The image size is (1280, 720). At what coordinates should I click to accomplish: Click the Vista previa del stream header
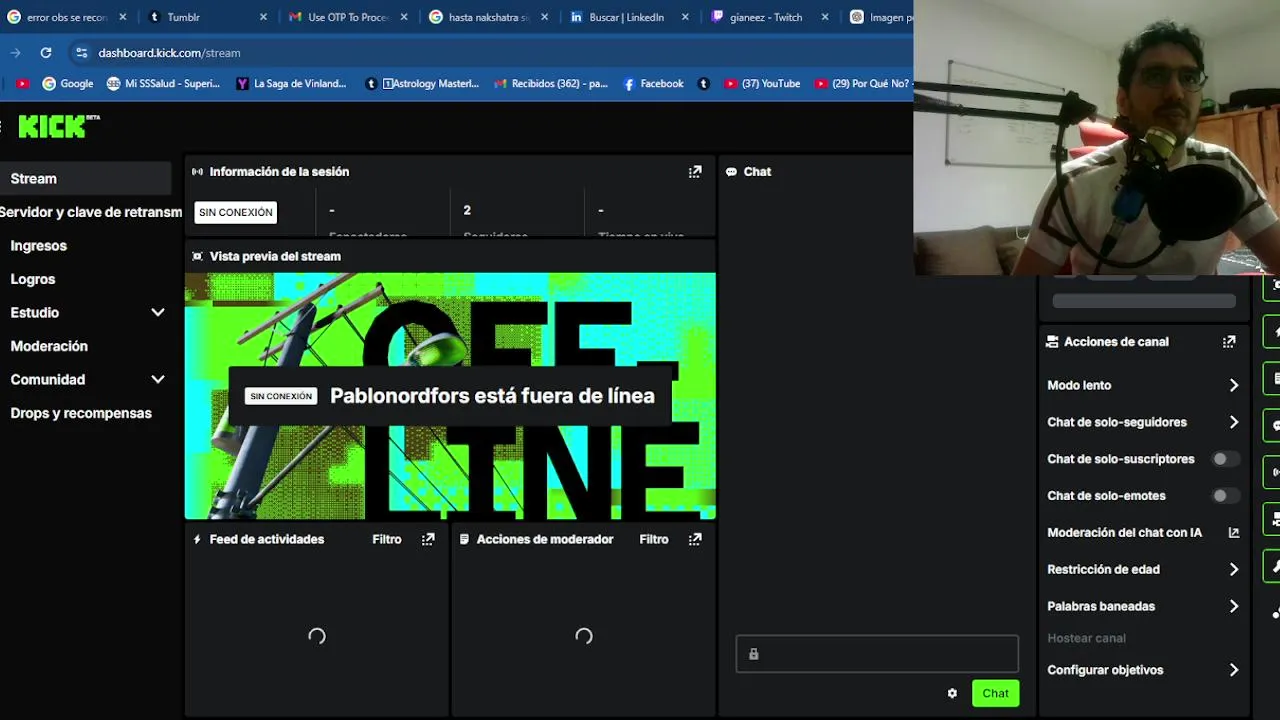pos(275,256)
